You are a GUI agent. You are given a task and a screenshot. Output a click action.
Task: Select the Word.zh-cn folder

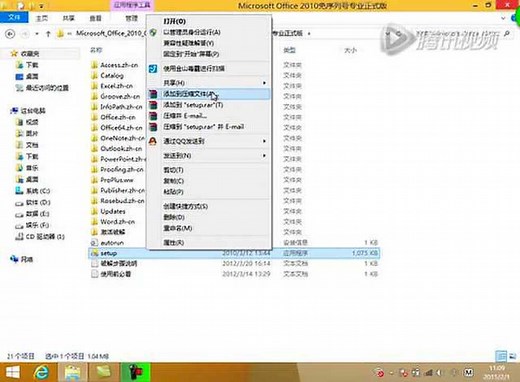point(117,222)
